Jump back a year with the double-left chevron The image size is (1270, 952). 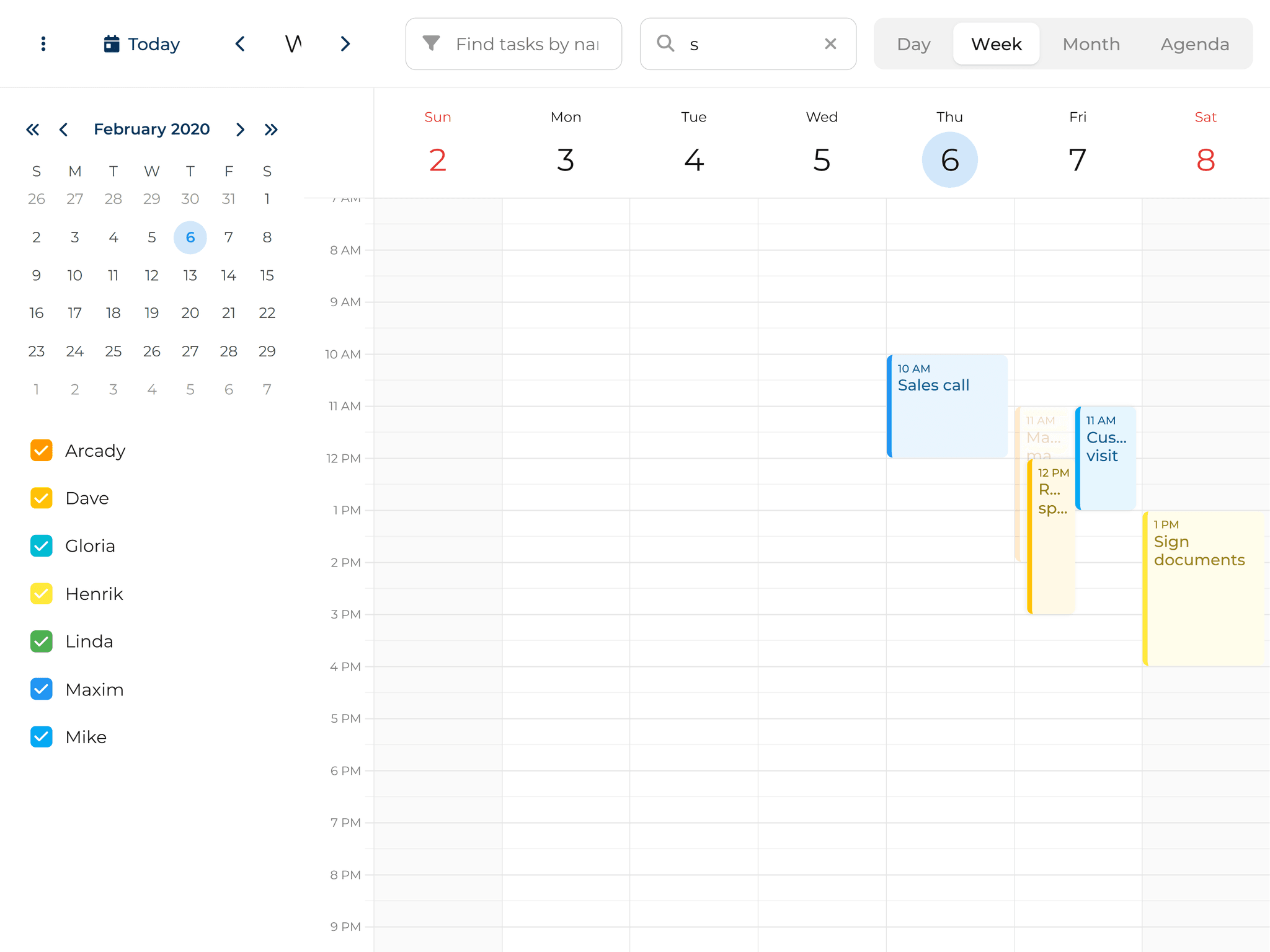33,129
